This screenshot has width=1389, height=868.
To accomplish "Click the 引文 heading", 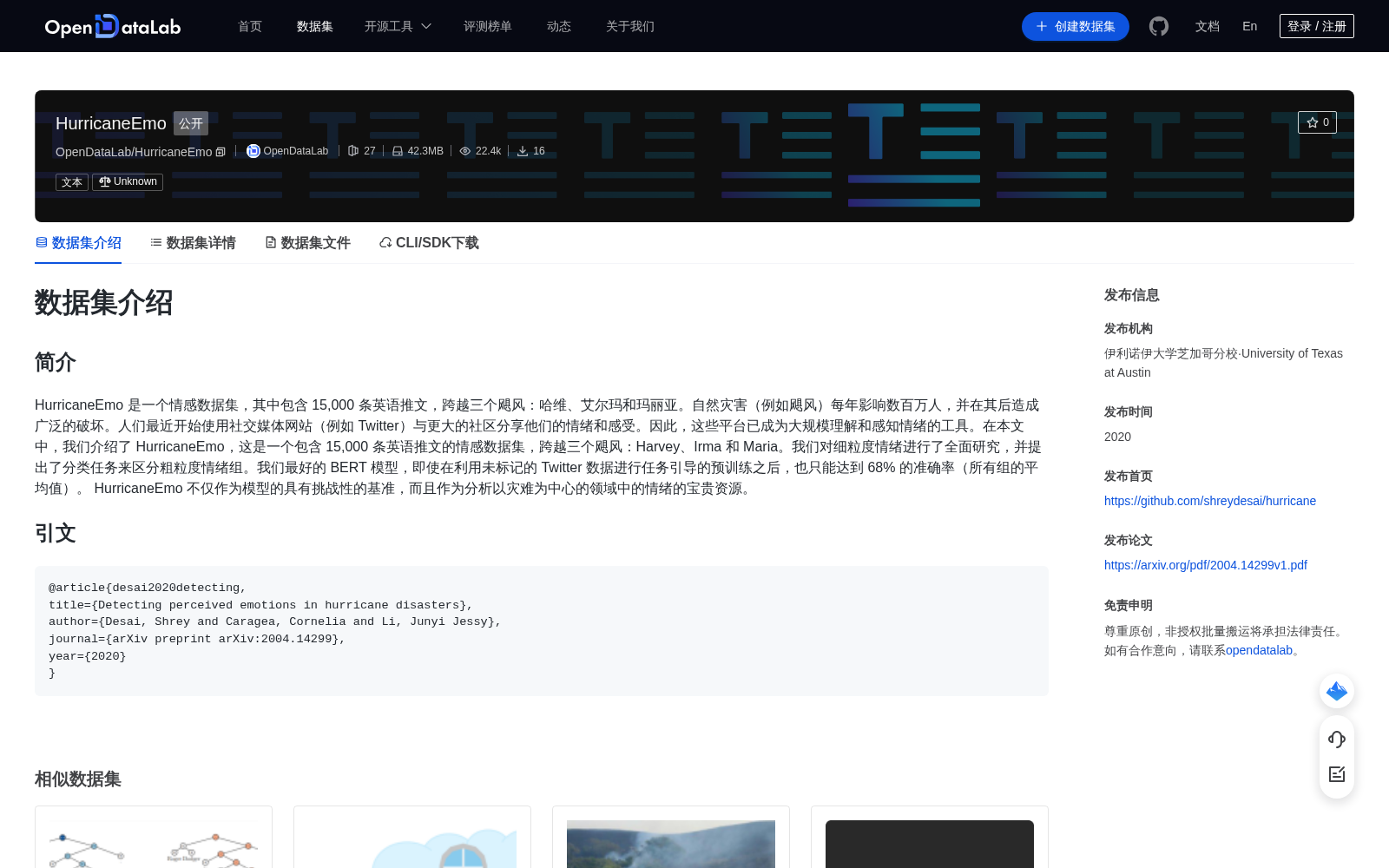I will coord(56,533).
